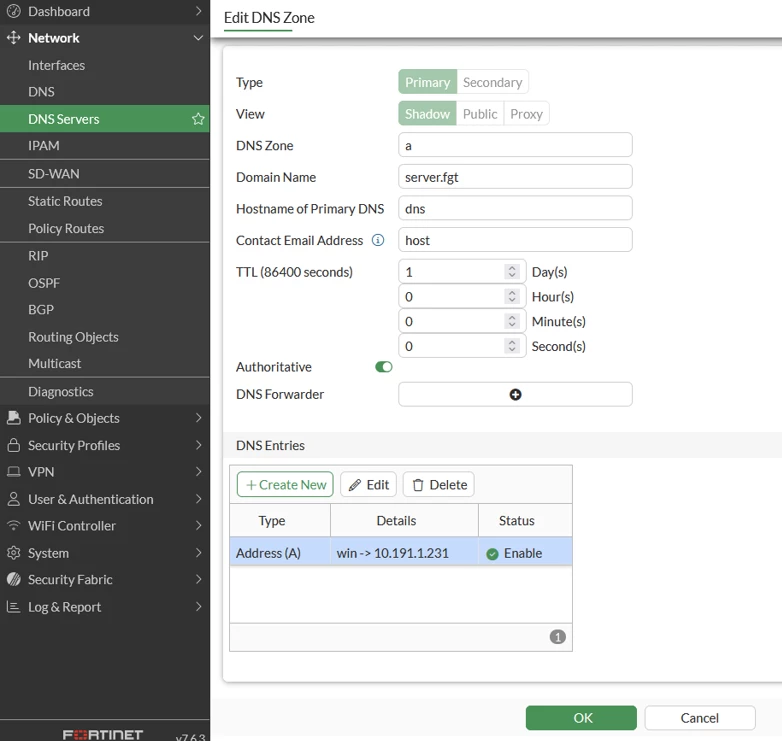Click the VPN laptop icon
Viewport: 782px width, 741px height.
[14, 472]
